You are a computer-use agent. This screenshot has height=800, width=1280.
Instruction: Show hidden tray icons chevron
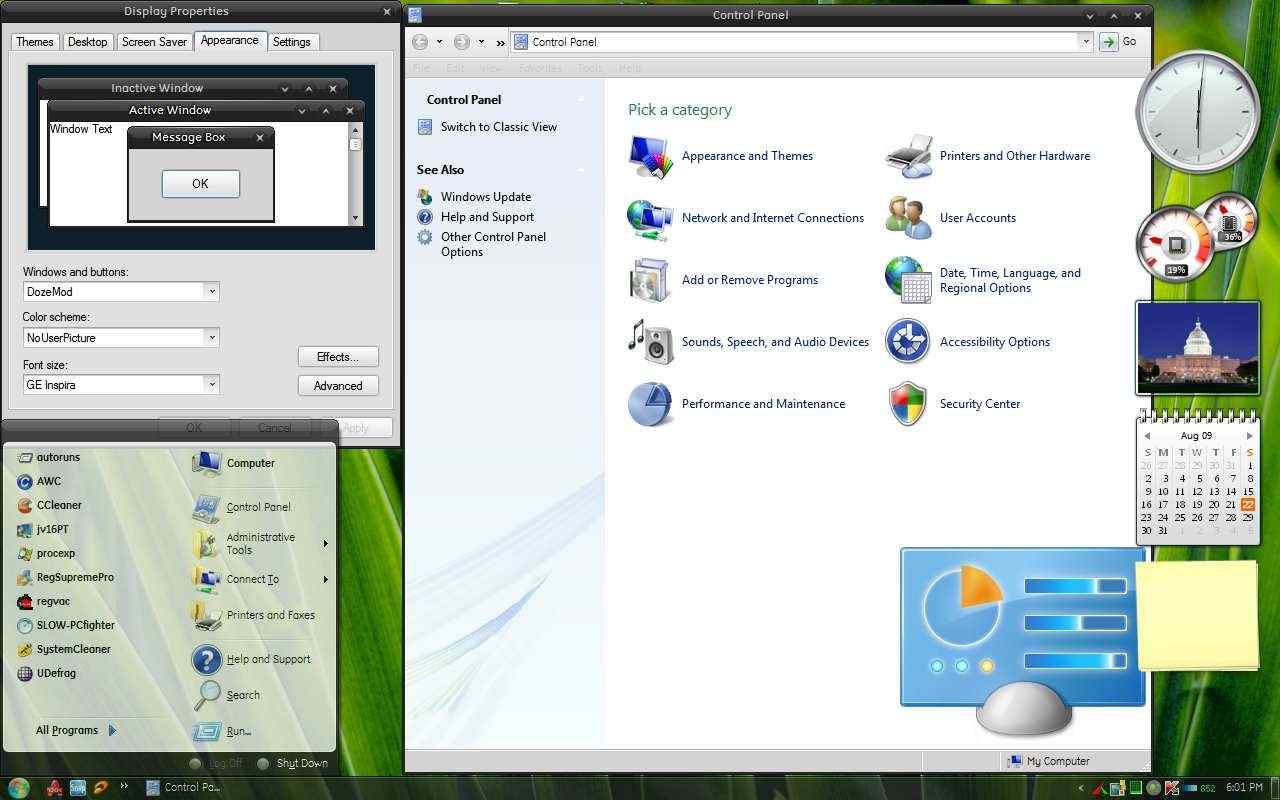click(1081, 788)
